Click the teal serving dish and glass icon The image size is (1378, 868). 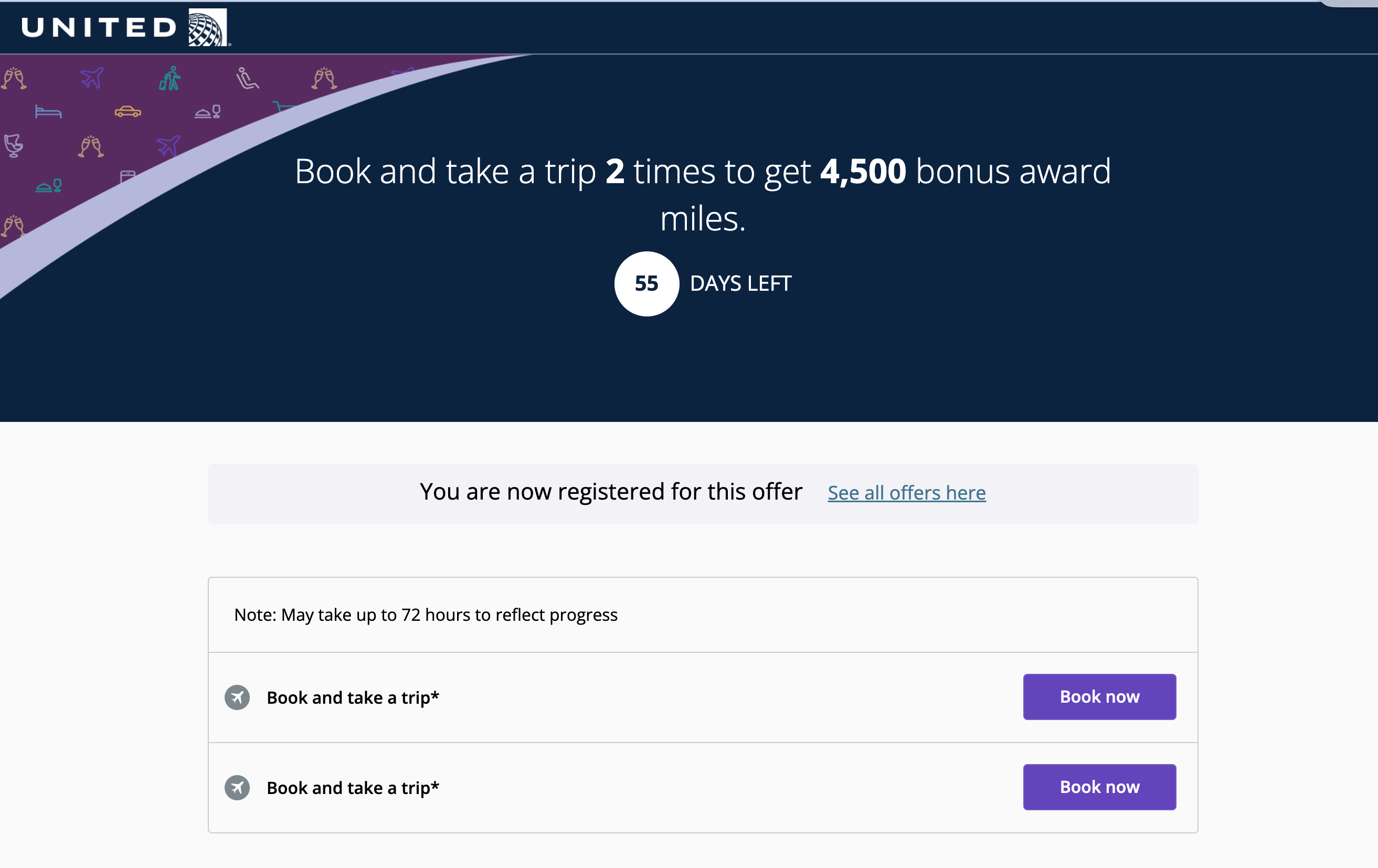tap(49, 185)
